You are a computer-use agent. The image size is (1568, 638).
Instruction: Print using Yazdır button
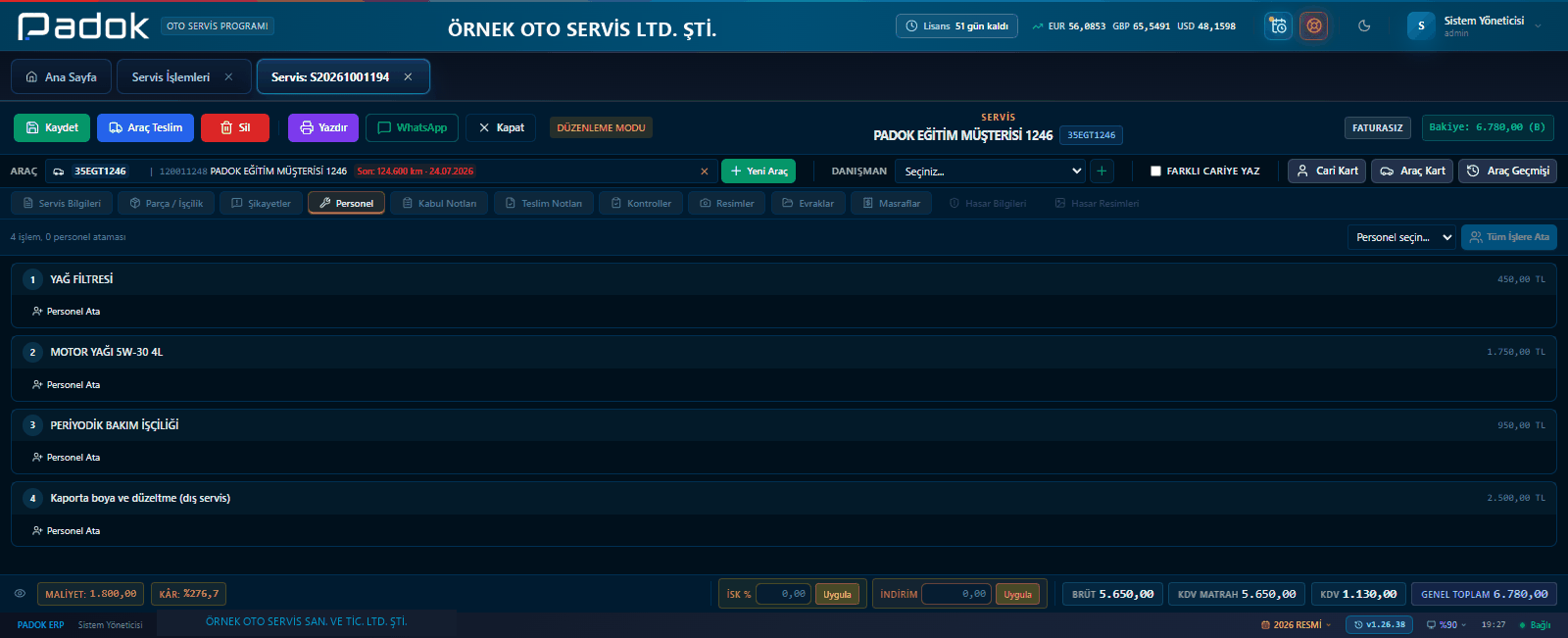pyautogui.click(x=323, y=127)
